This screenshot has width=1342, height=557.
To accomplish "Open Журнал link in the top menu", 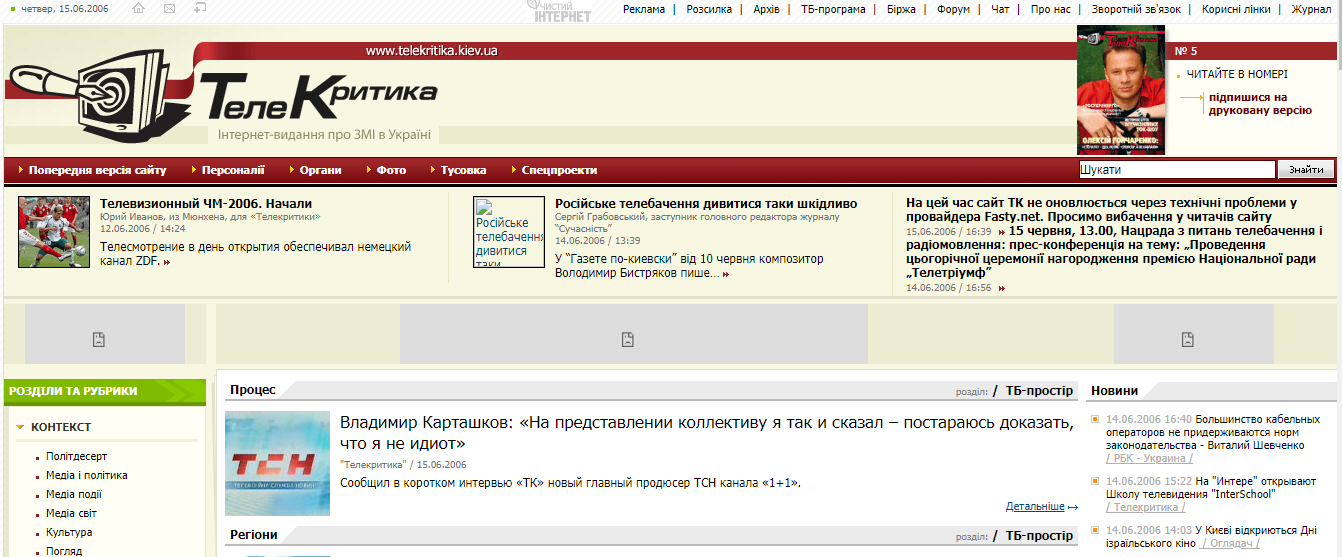I will [1311, 9].
